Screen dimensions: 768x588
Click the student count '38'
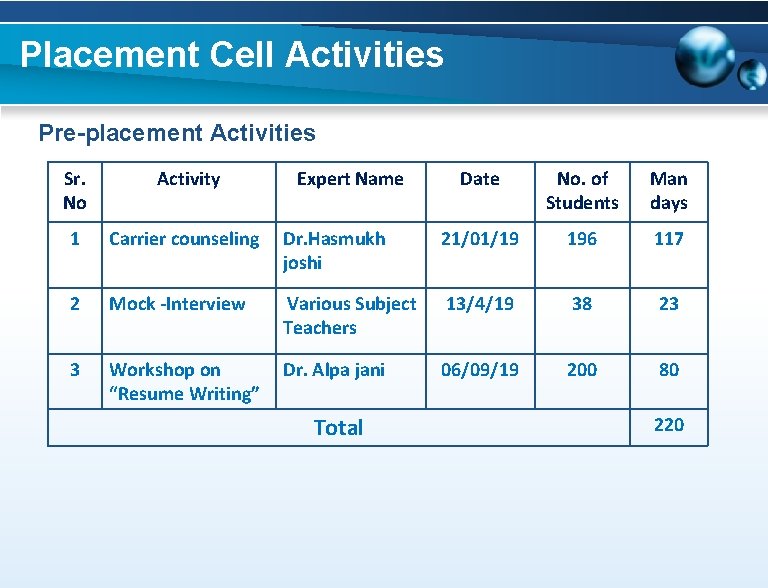582,304
